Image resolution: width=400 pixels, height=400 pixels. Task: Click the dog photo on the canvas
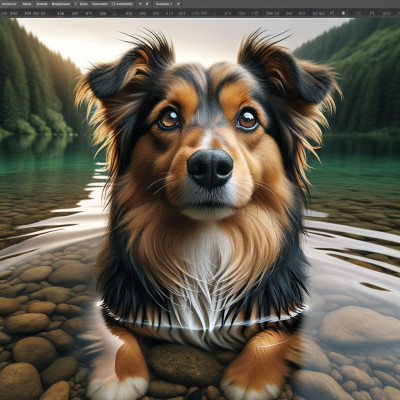tap(200, 209)
